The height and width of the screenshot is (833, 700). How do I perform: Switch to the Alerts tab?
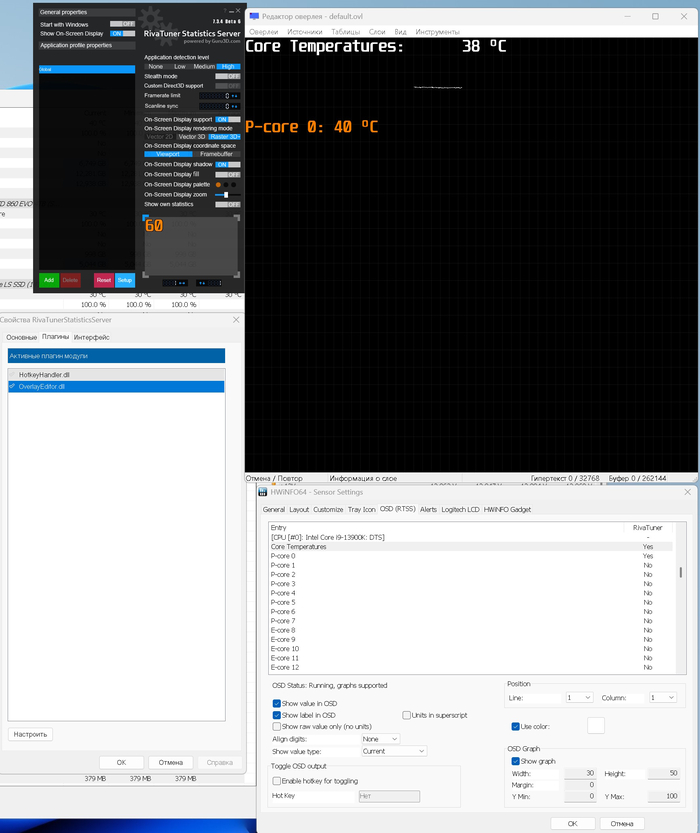coord(428,510)
